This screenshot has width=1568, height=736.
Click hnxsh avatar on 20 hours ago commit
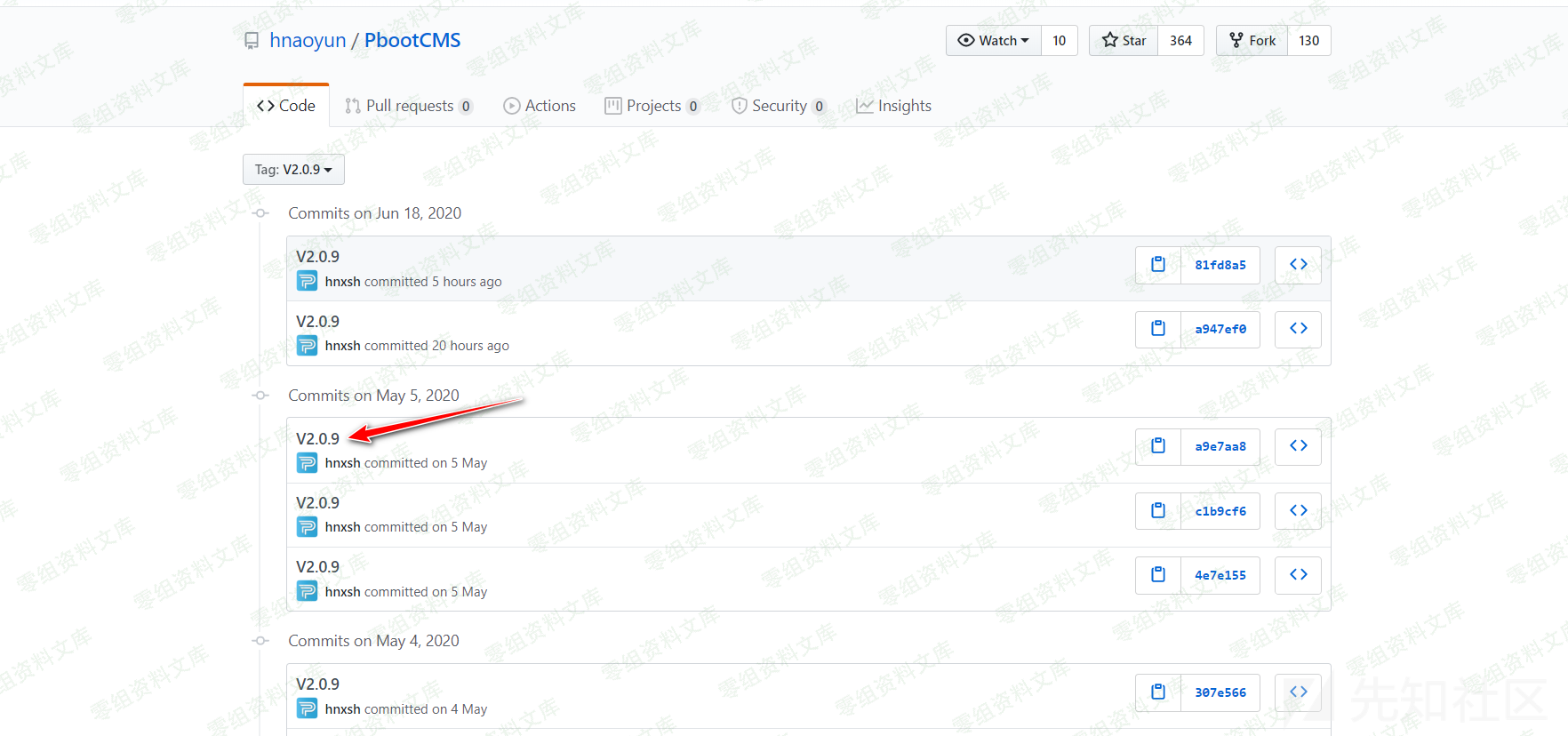point(307,346)
